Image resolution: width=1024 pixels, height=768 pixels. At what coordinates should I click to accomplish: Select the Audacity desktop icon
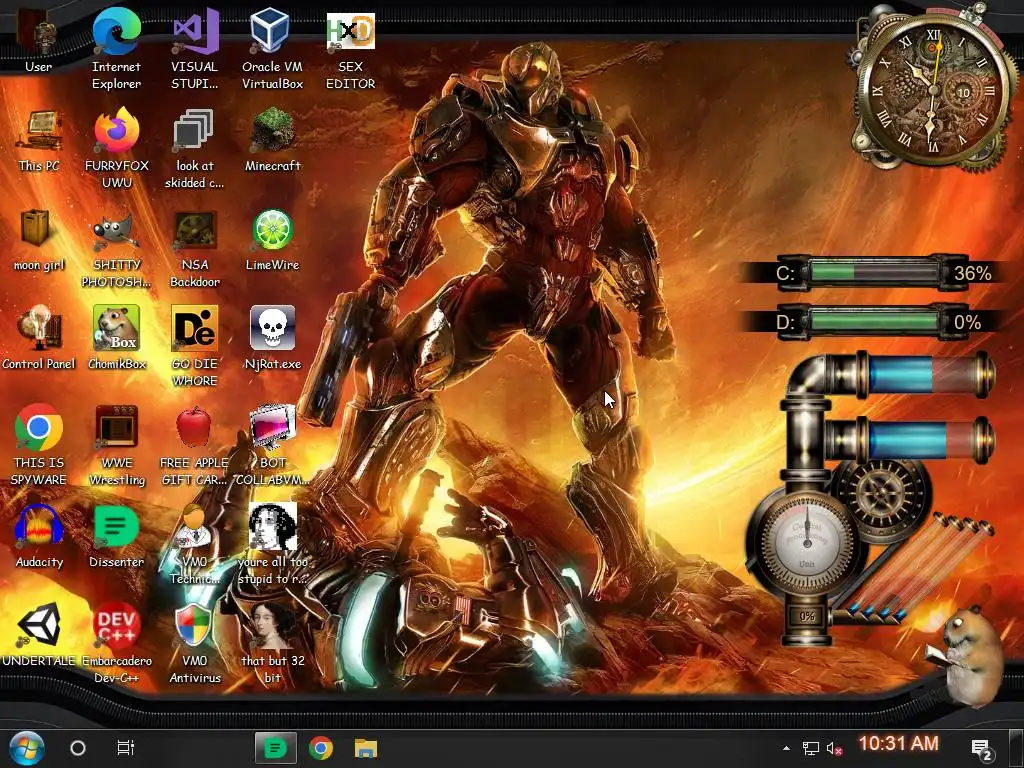point(39,536)
